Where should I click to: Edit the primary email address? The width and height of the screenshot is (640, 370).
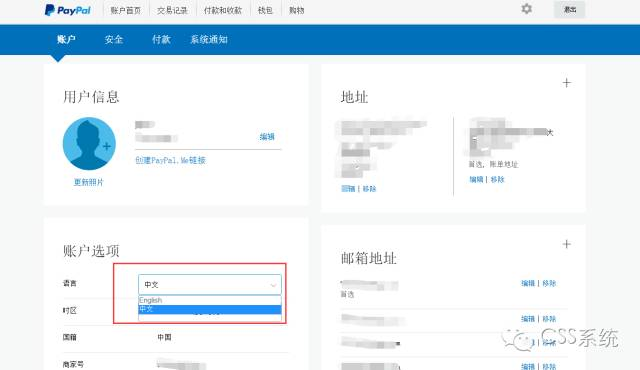pos(528,283)
